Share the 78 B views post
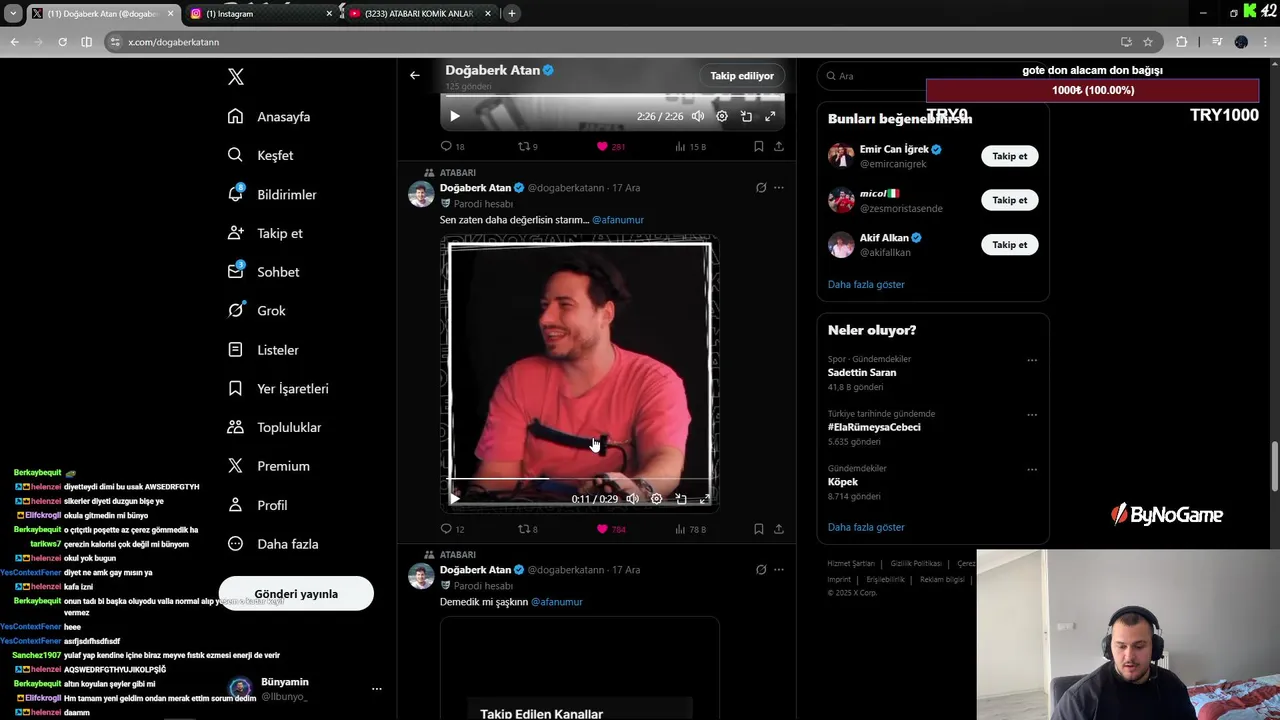Viewport: 1280px width, 720px height. 779,529
